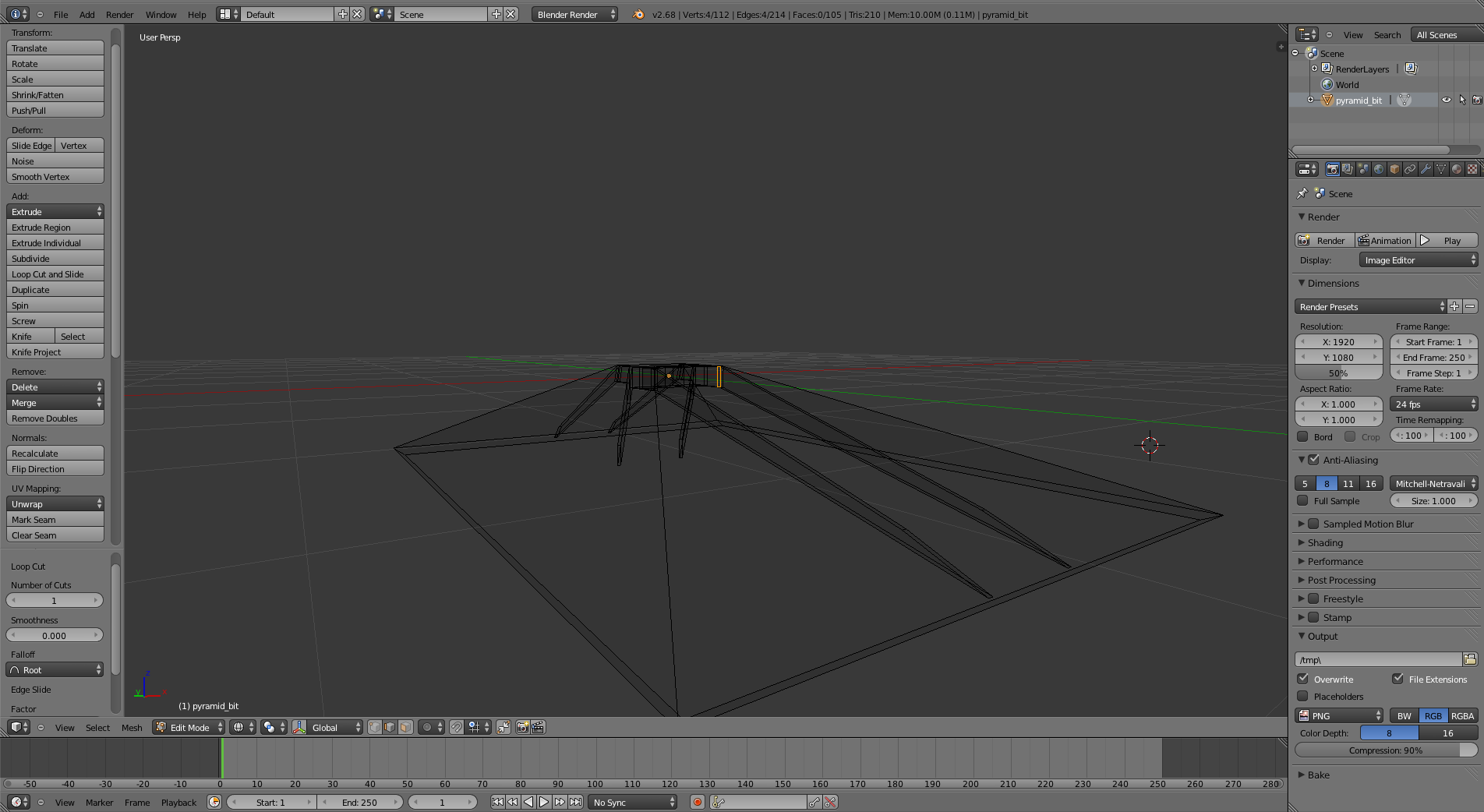Toggle visibility eye for pyramid_bit
Screen dimensions: 1484x812
click(x=1446, y=100)
